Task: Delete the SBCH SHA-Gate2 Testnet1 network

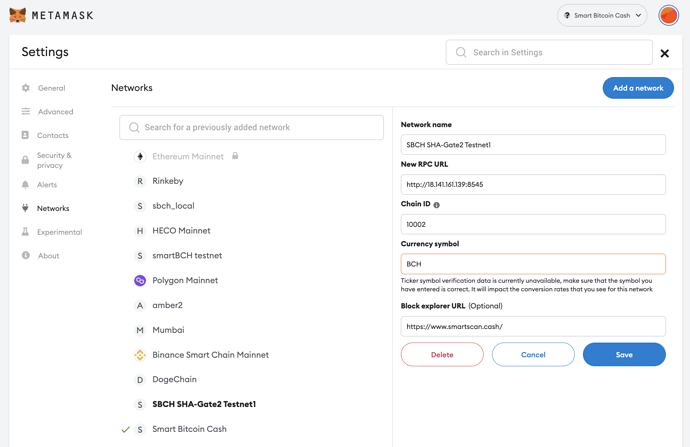Action: (442, 355)
